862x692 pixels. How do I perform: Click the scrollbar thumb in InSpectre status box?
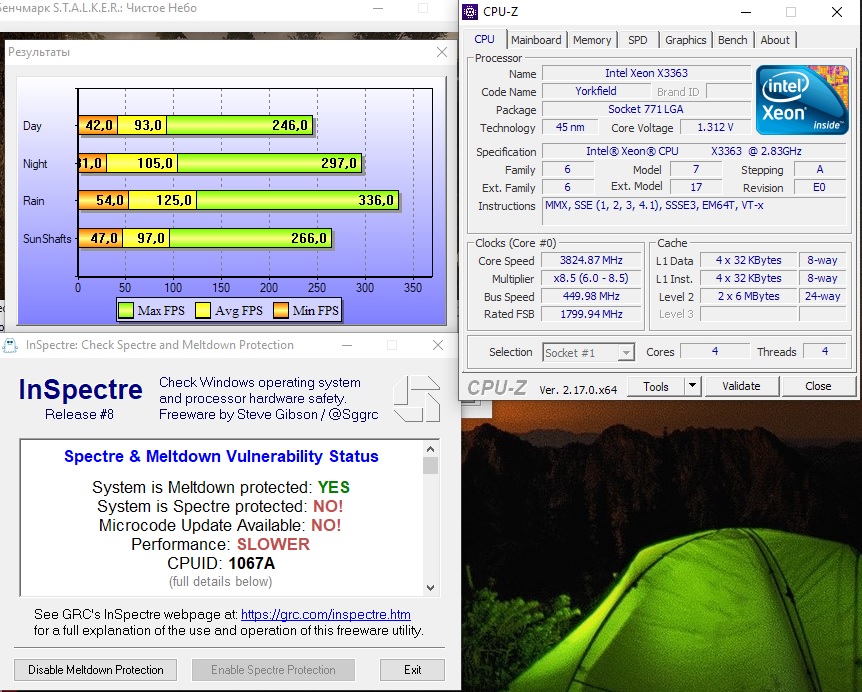tap(430, 466)
